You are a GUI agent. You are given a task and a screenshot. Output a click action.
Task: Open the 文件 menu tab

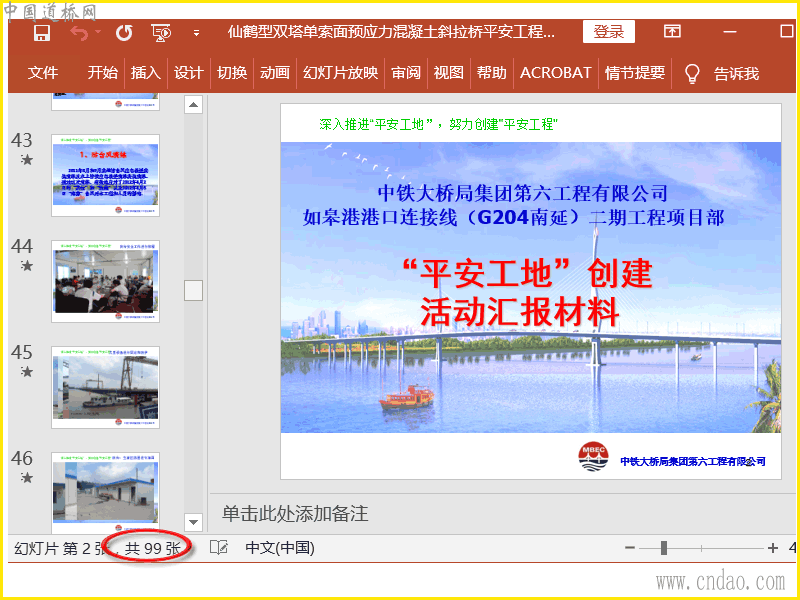(43, 73)
